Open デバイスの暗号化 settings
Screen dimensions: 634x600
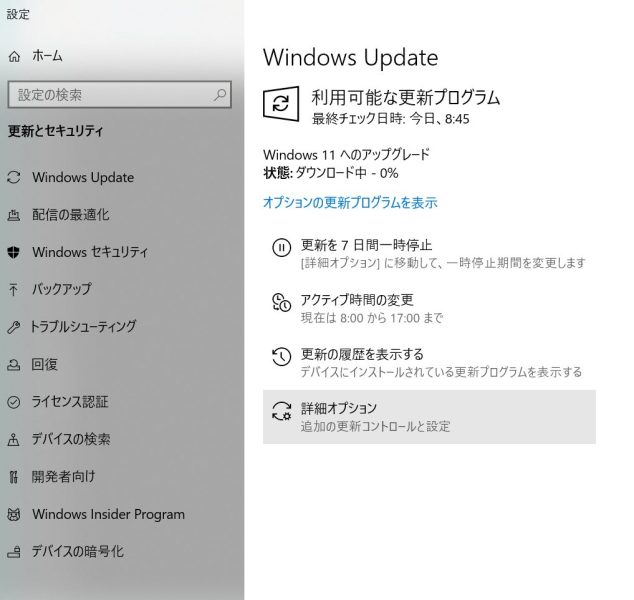(77, 551)
